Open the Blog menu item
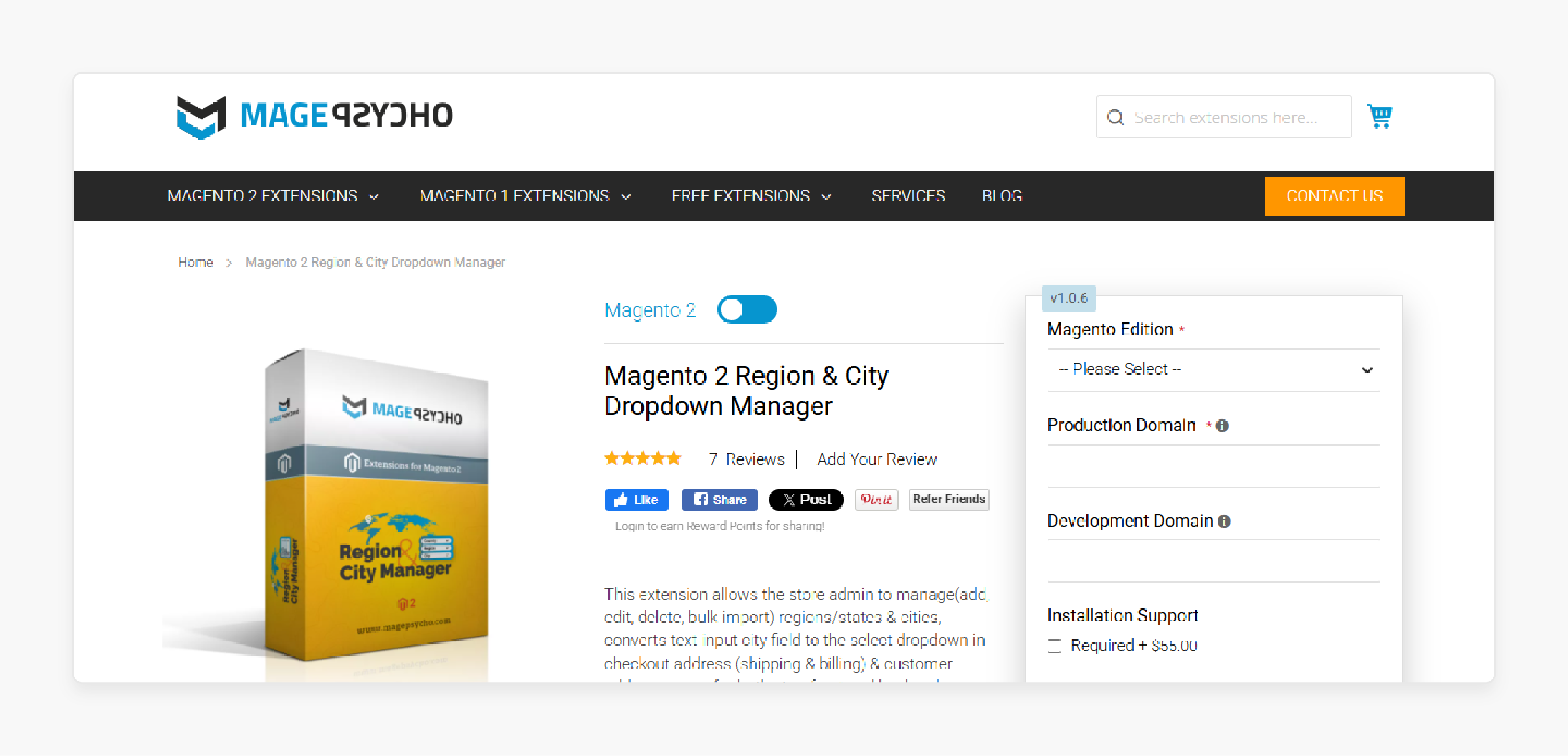 pos(1002,196)
